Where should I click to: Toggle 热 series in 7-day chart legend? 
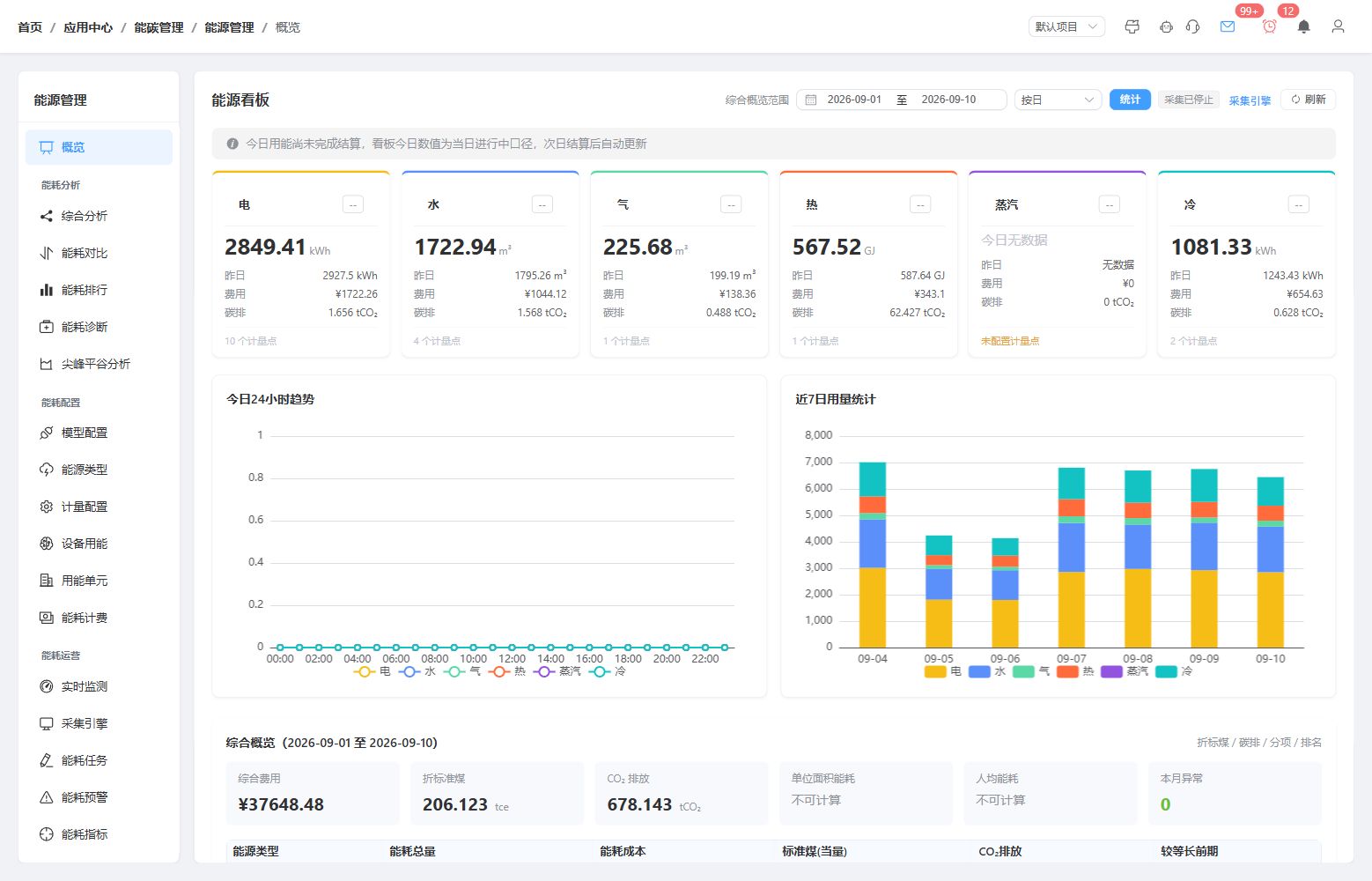tap(1075, 671)
